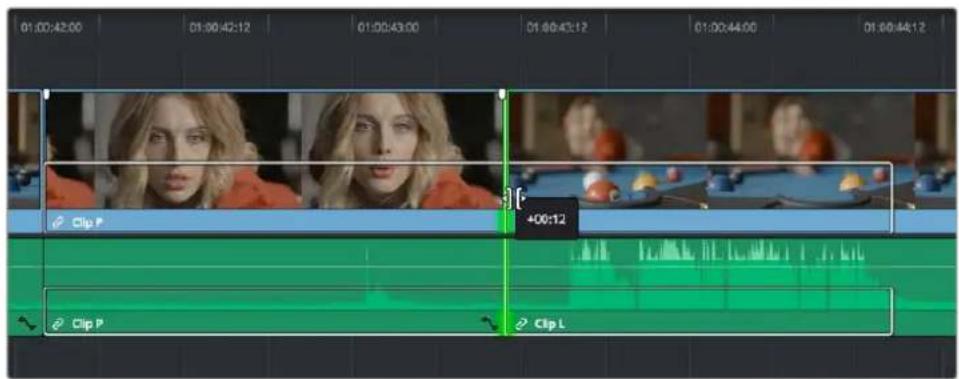Click the trim bracket cursor at edit point

515,198
